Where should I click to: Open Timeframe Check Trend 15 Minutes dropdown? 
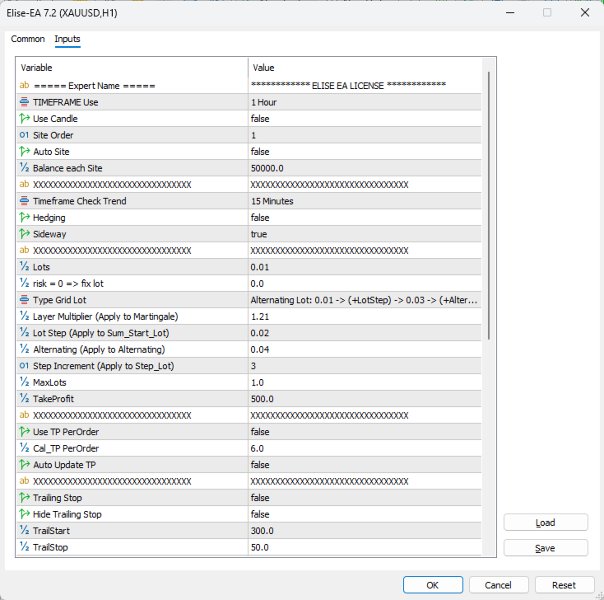(365, 201)
